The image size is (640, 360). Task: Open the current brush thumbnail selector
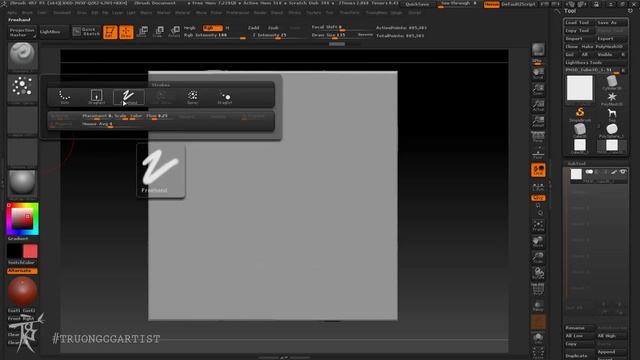(x=22, y=56)
